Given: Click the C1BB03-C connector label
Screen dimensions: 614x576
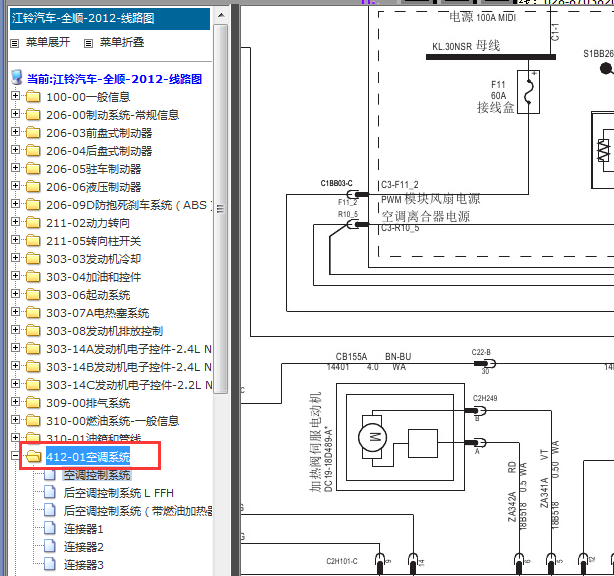Looking at the screenshot, I should [x=336, y=183].
